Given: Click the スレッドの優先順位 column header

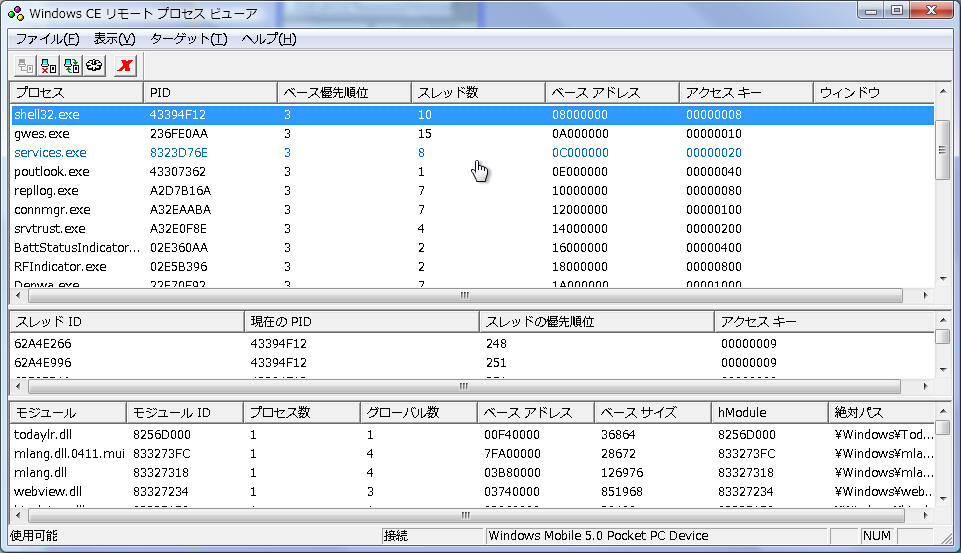Looking at the screenshot, I should (596, 322).
